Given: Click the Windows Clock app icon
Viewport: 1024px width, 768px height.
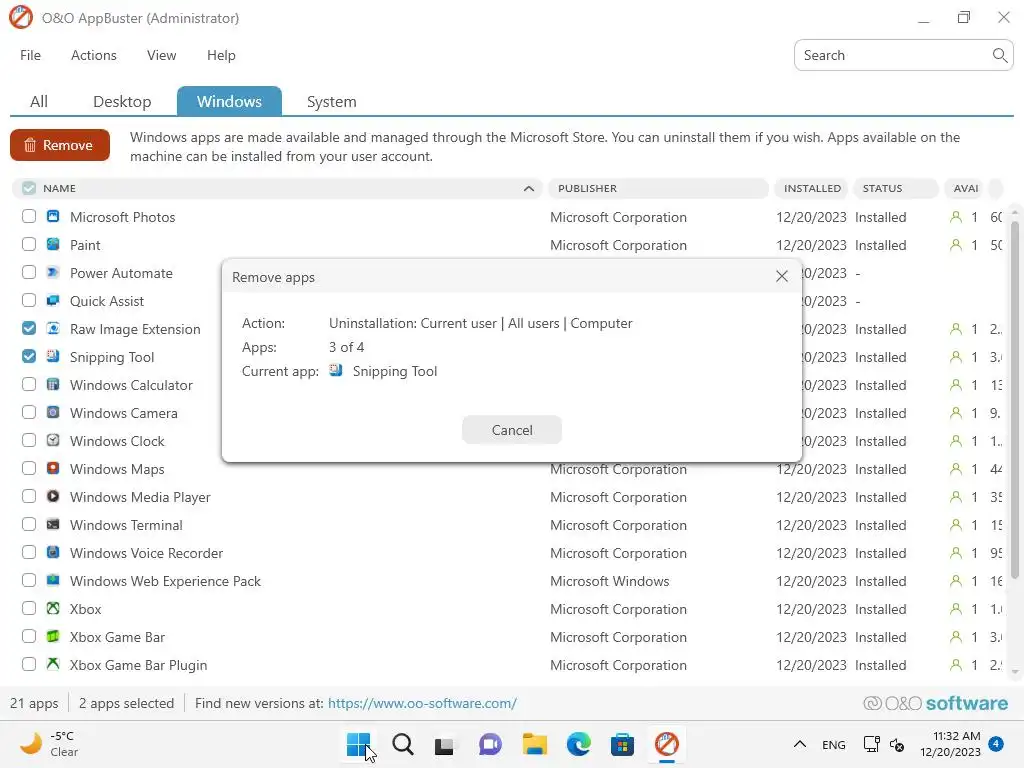Looking at the screenshot, I should click(53, 441).
